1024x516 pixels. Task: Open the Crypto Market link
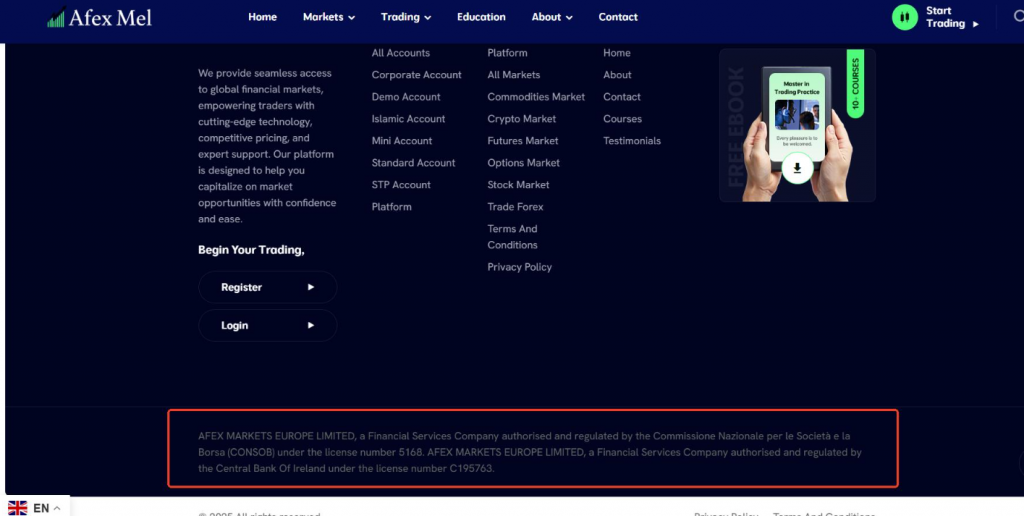(x=521, y=119)
